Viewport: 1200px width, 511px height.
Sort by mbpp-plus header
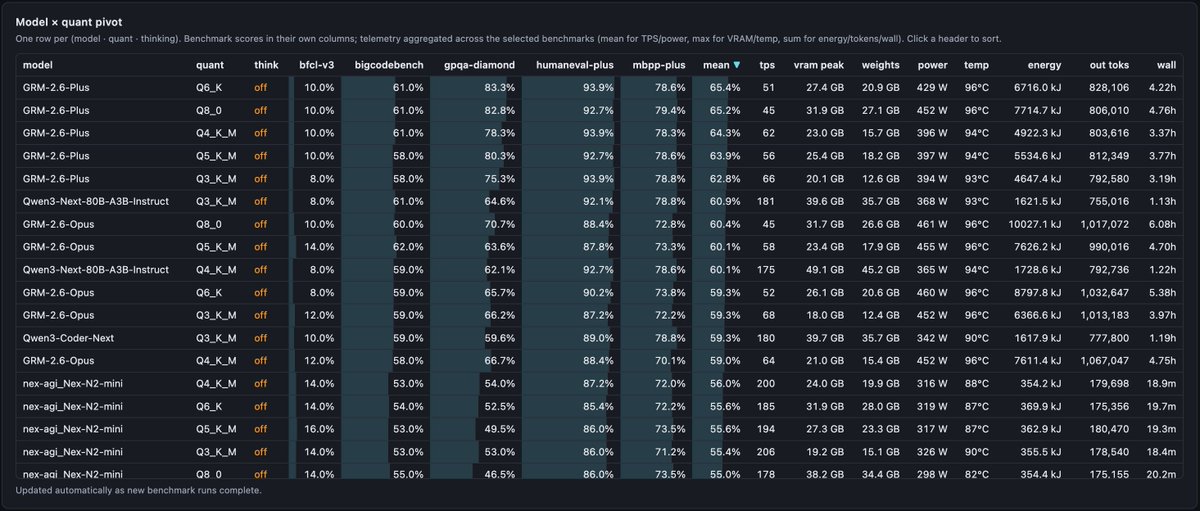tap(659, 65)
